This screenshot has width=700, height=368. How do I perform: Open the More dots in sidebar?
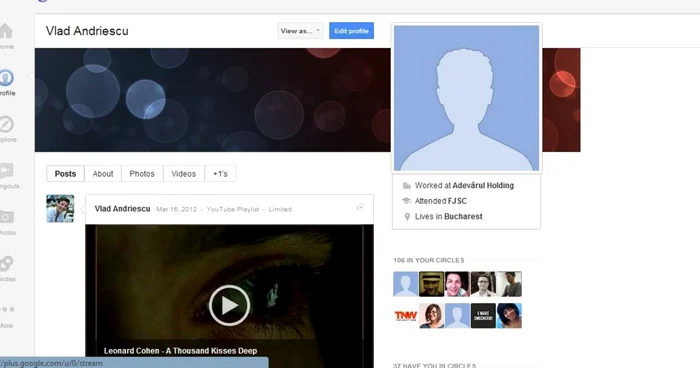click(x=7, y=309)
